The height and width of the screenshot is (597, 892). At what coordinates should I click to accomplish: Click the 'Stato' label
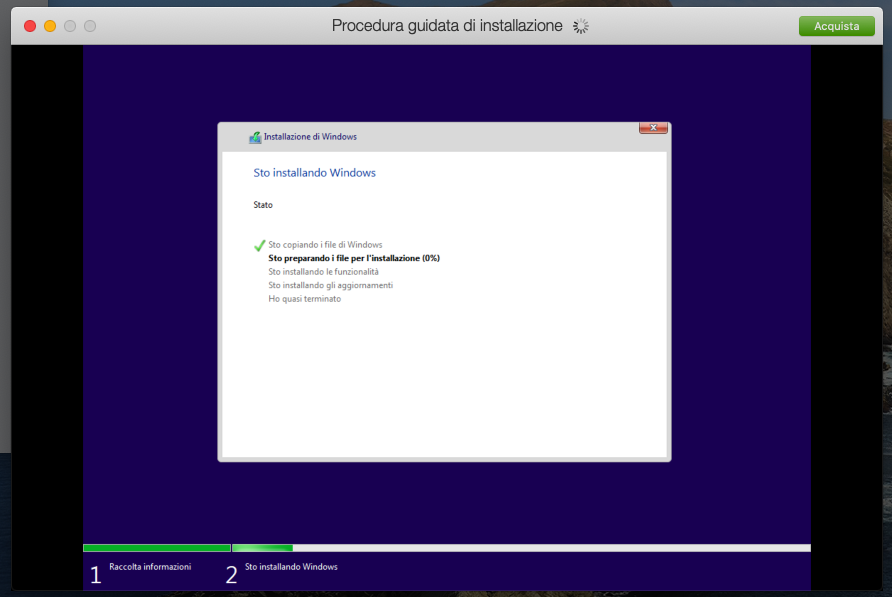(263, 205)
